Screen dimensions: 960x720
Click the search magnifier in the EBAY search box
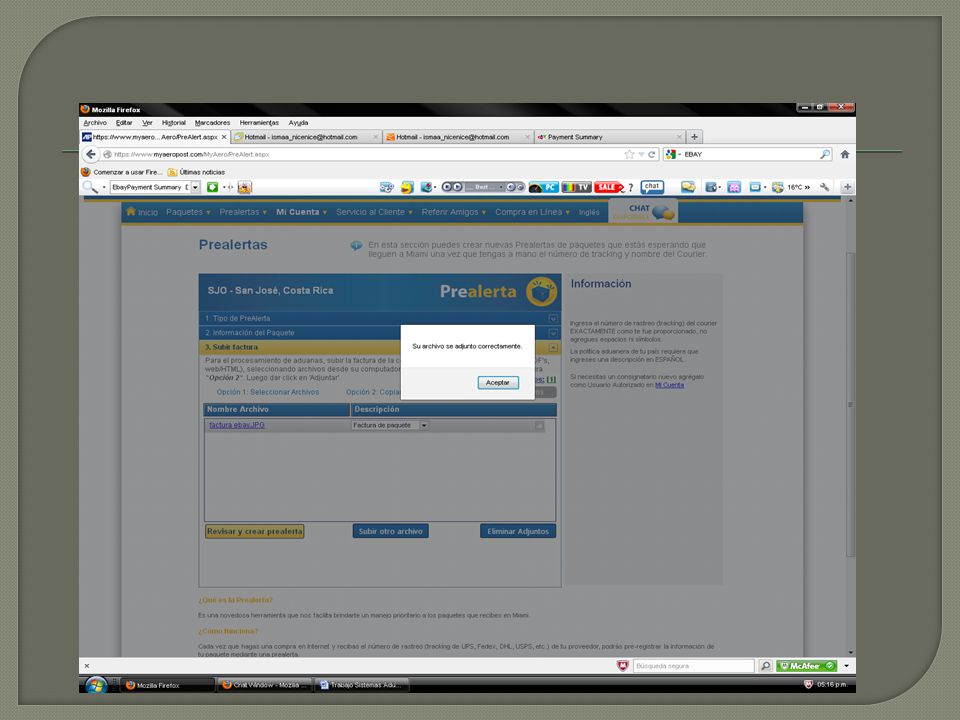[825, 154]
